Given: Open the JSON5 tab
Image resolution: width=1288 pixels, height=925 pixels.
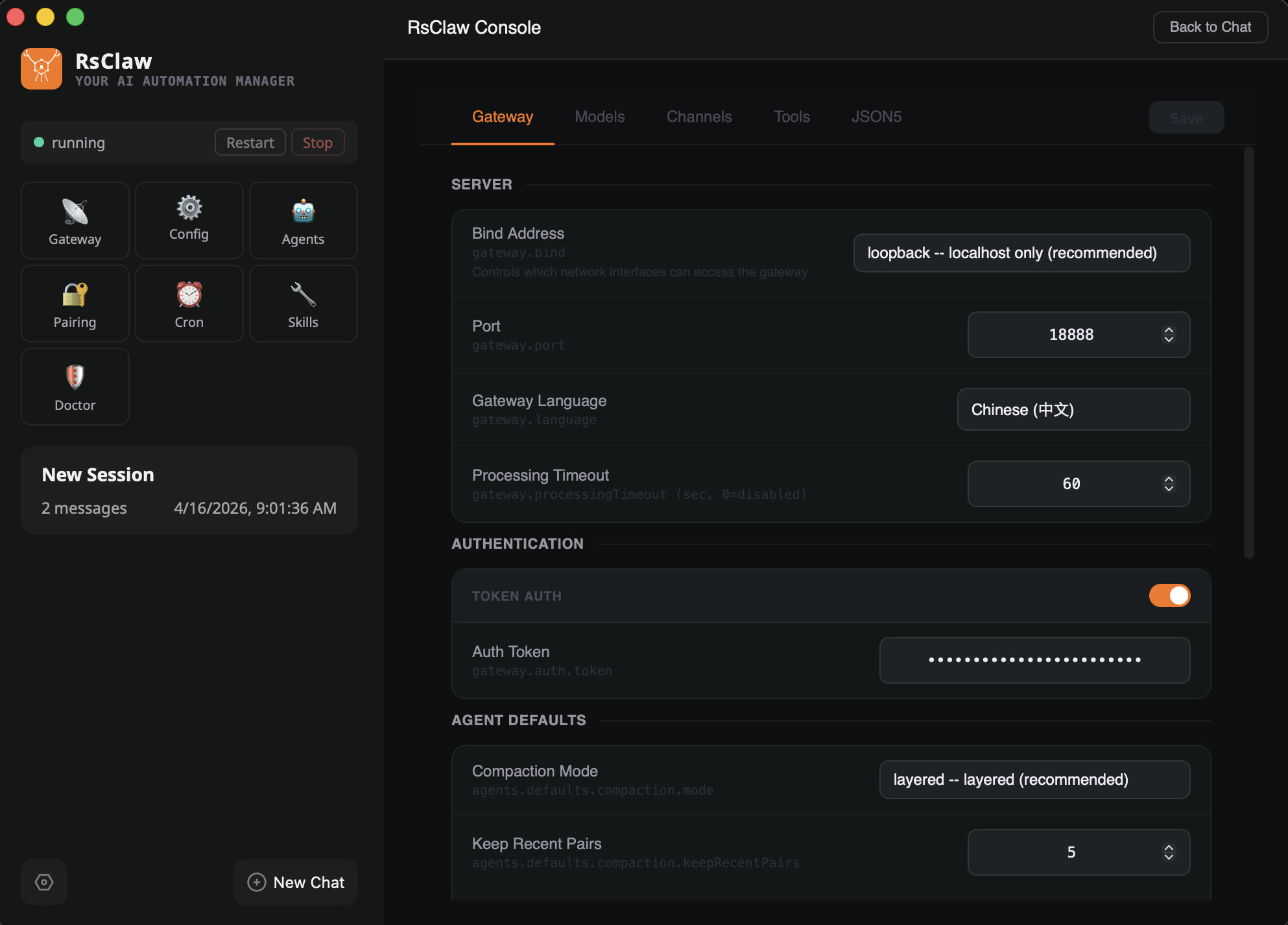Looking at the screenshot, I should point(876,117).
